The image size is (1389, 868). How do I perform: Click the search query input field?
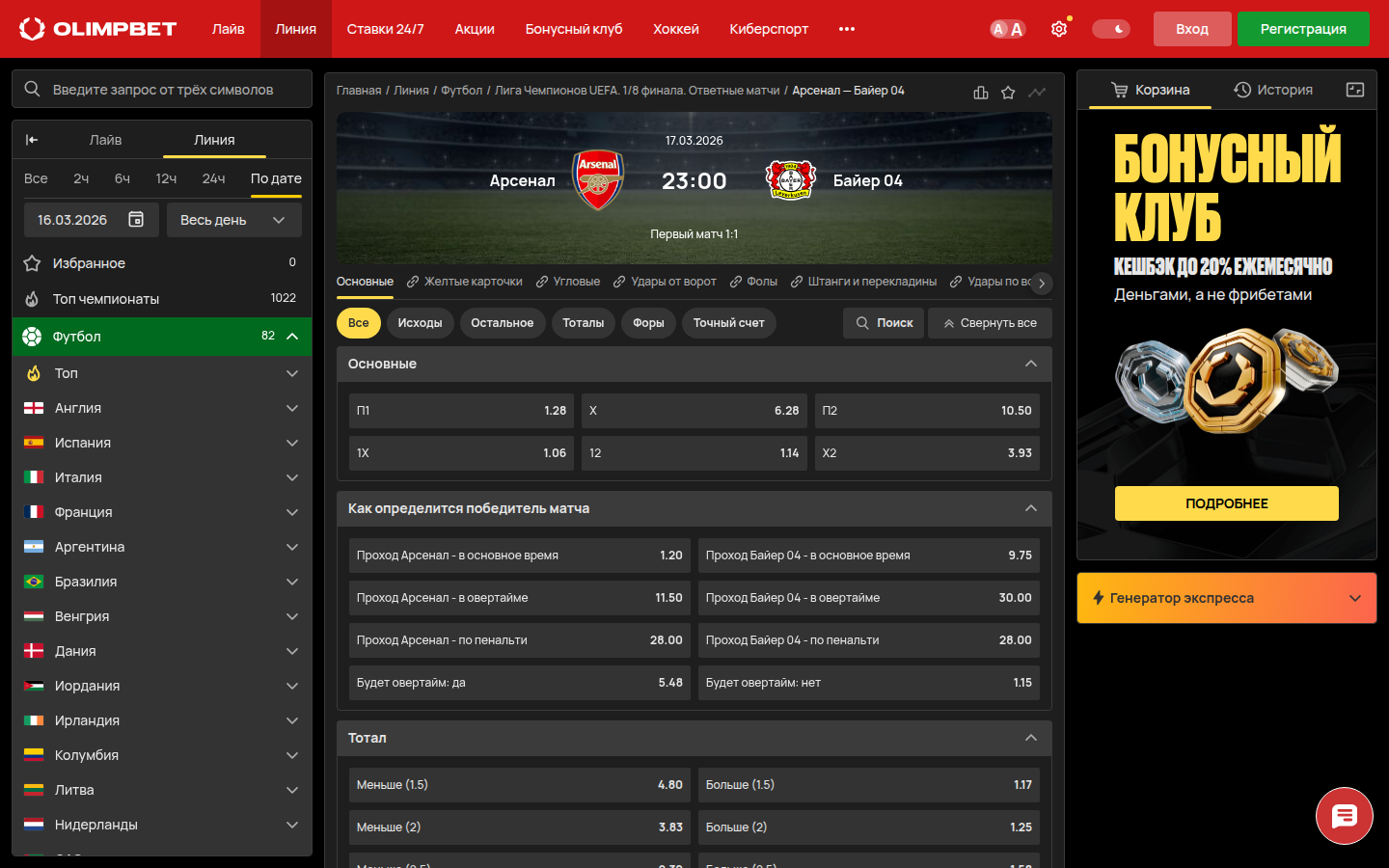pos(162,89)
